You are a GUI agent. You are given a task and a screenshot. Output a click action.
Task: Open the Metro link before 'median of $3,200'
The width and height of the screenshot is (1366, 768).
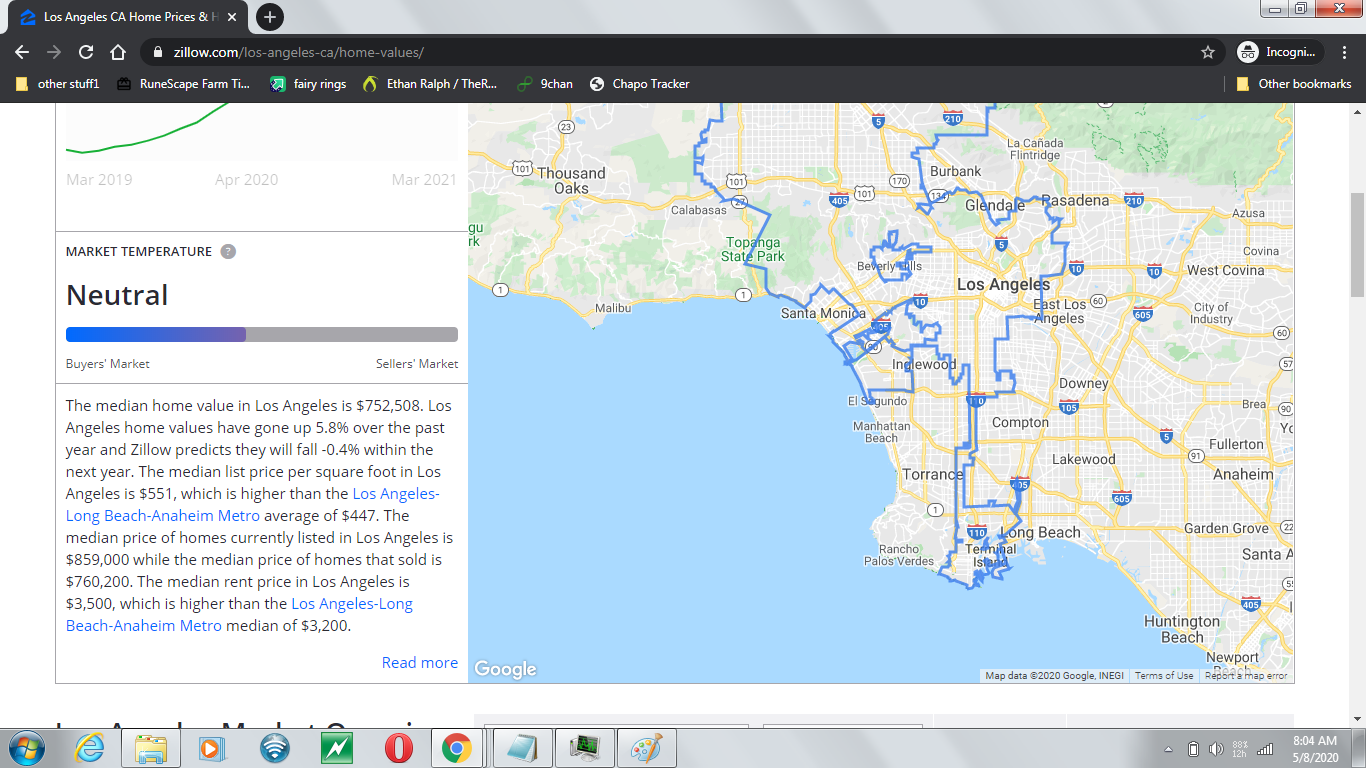239,615
